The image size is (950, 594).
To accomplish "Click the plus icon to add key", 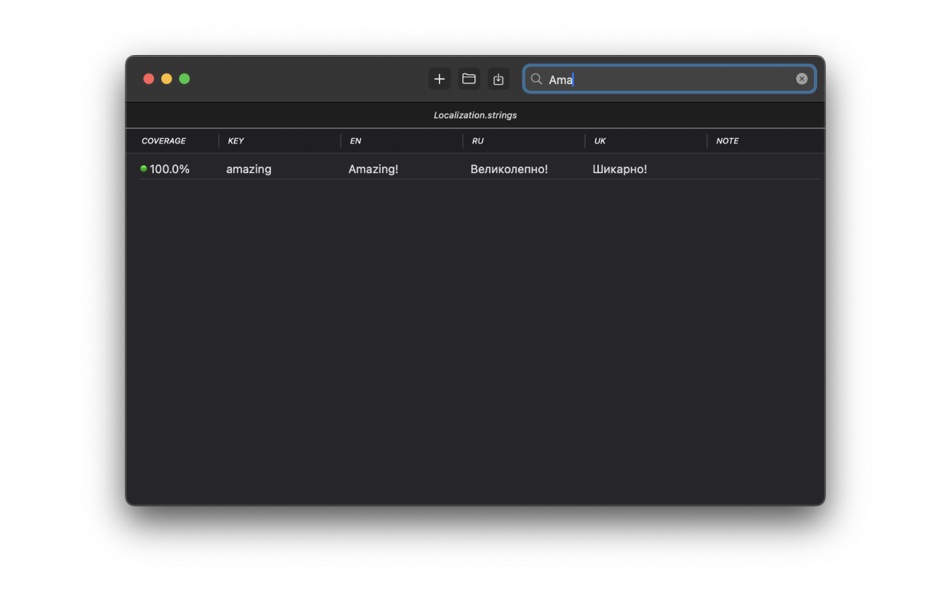I will coord(439,79).
